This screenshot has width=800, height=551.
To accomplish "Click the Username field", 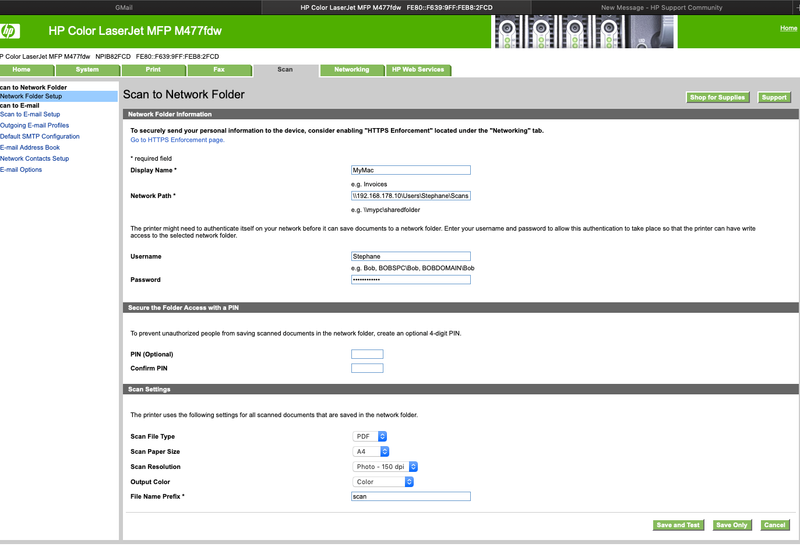I will [411, 257].
